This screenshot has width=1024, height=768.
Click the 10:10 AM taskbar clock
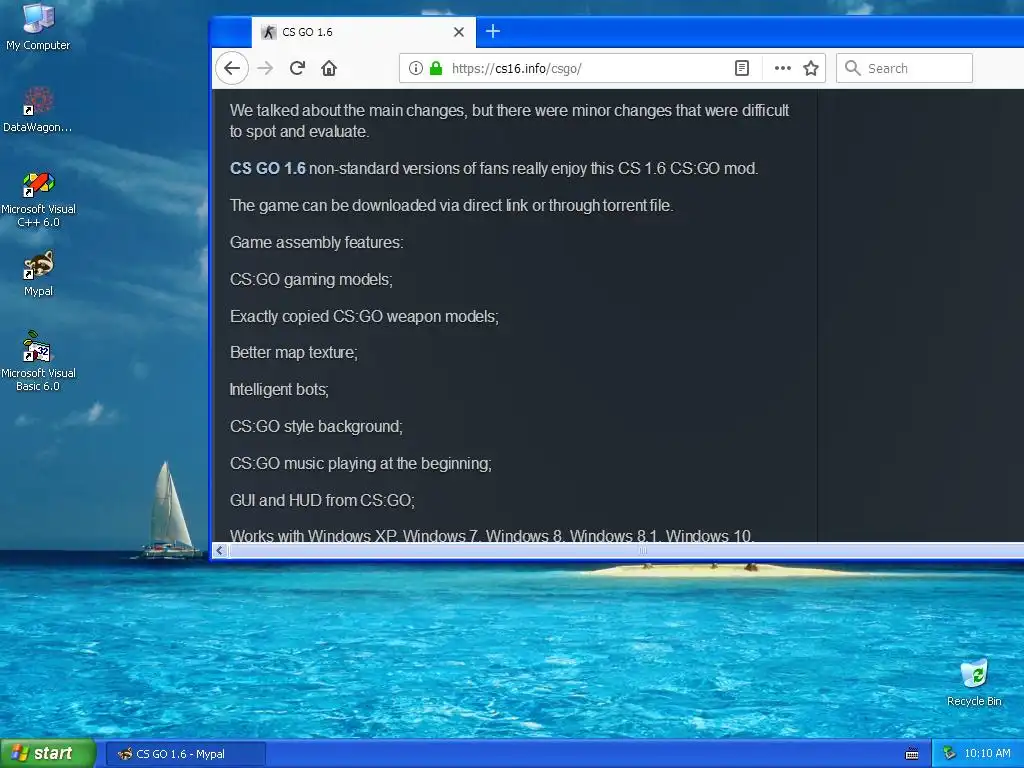click(x=987, y=754)
